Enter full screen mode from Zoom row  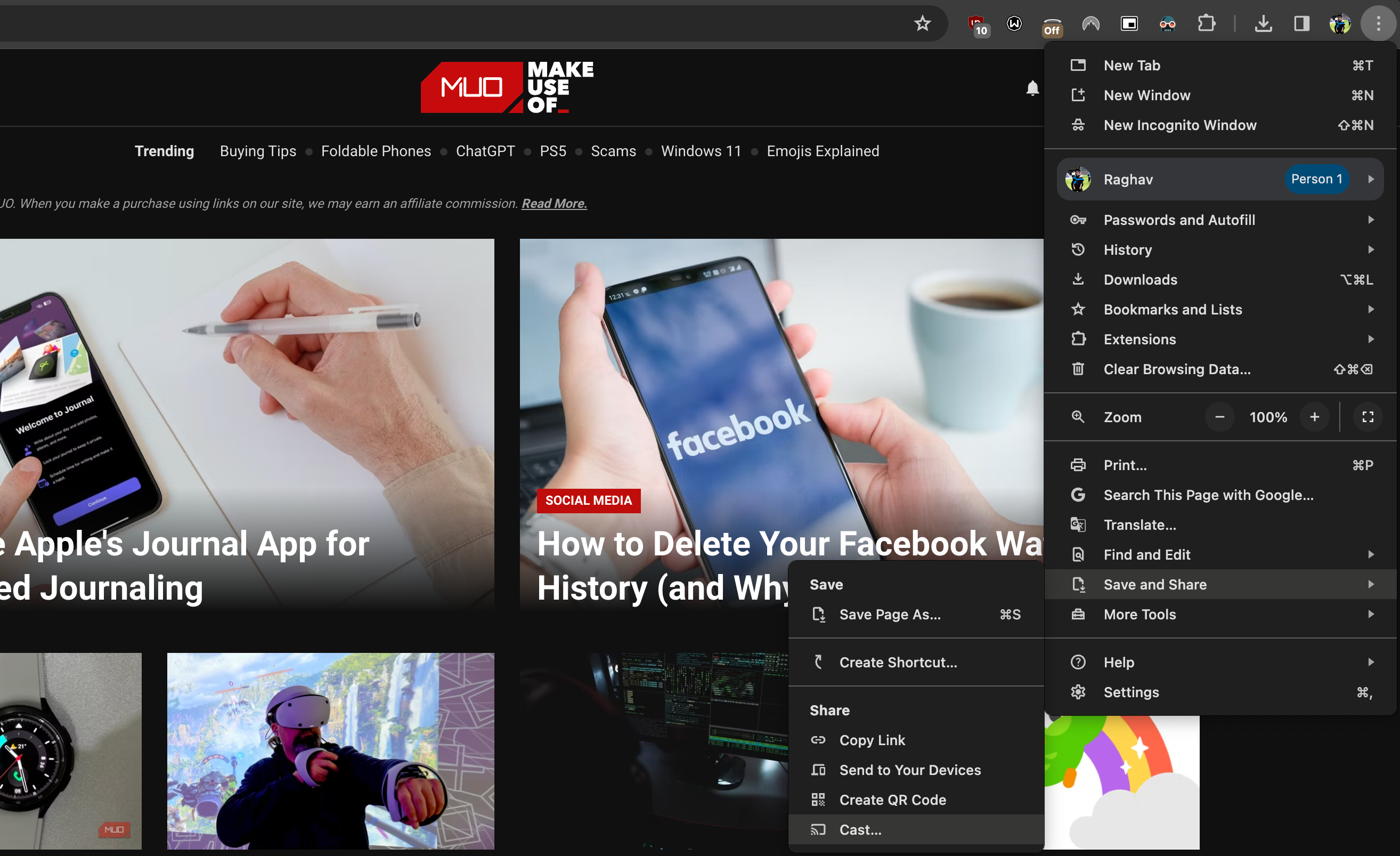1368,417
